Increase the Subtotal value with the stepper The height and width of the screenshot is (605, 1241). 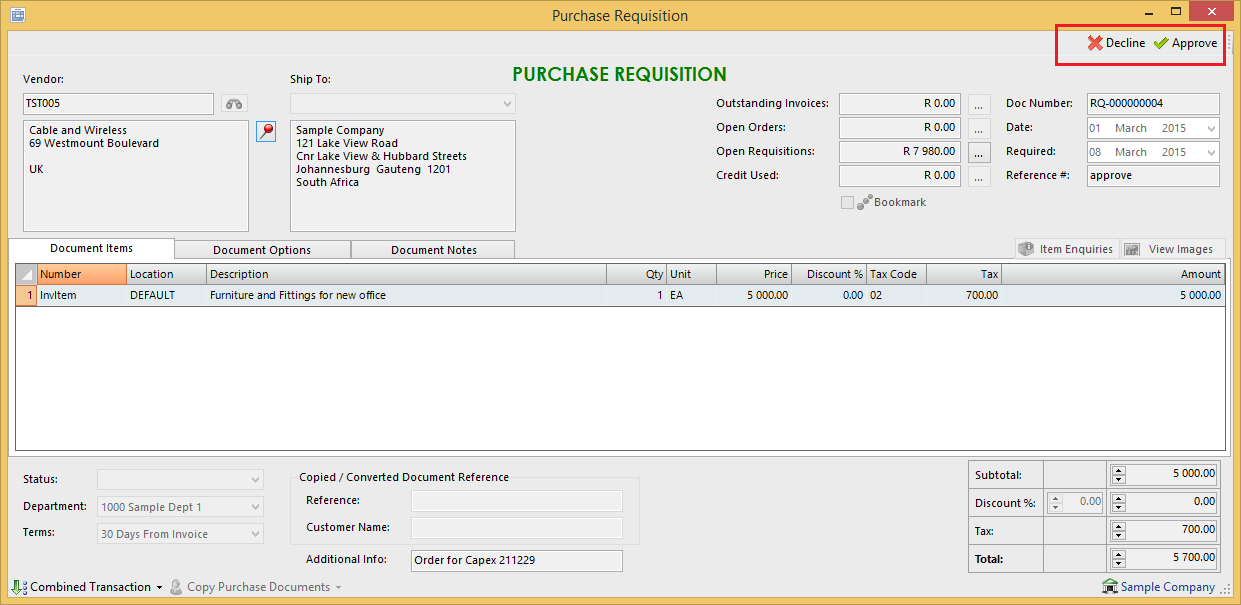tap(1119, 469)
